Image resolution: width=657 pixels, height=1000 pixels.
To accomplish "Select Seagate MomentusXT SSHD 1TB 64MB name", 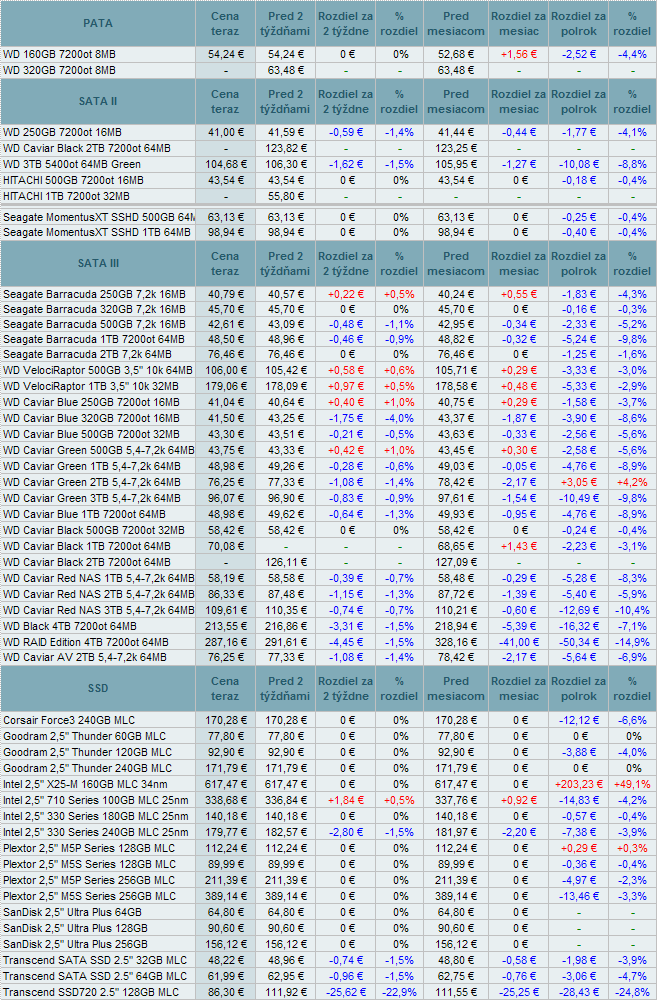I will tap(97, 232).
